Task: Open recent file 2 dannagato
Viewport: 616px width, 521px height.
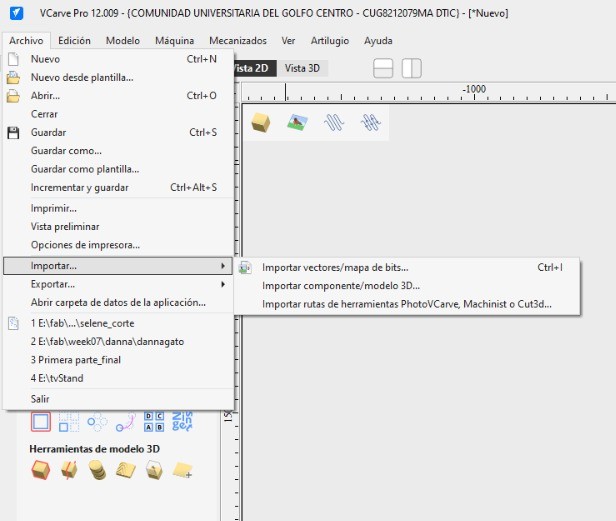Action: [x=118, y=342]
